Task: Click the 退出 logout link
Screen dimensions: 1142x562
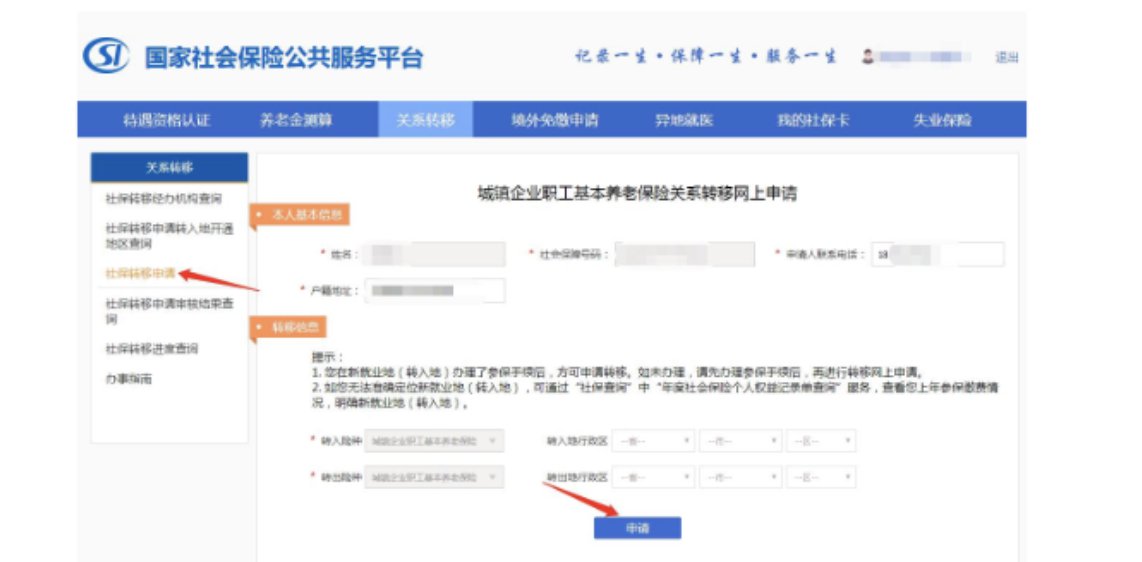Action: [x=1007, y=58]
